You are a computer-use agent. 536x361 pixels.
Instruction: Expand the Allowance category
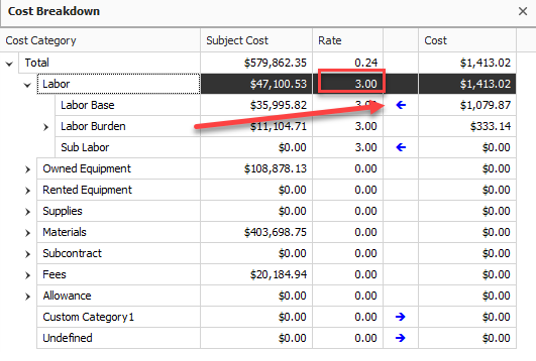[27, 296]
